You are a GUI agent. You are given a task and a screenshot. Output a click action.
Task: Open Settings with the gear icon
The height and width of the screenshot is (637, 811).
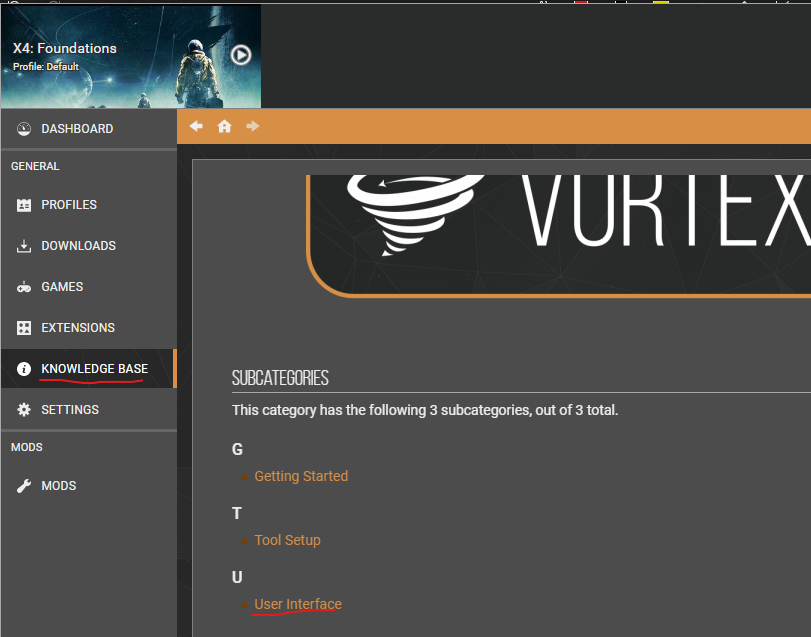[x=22, y=409]
